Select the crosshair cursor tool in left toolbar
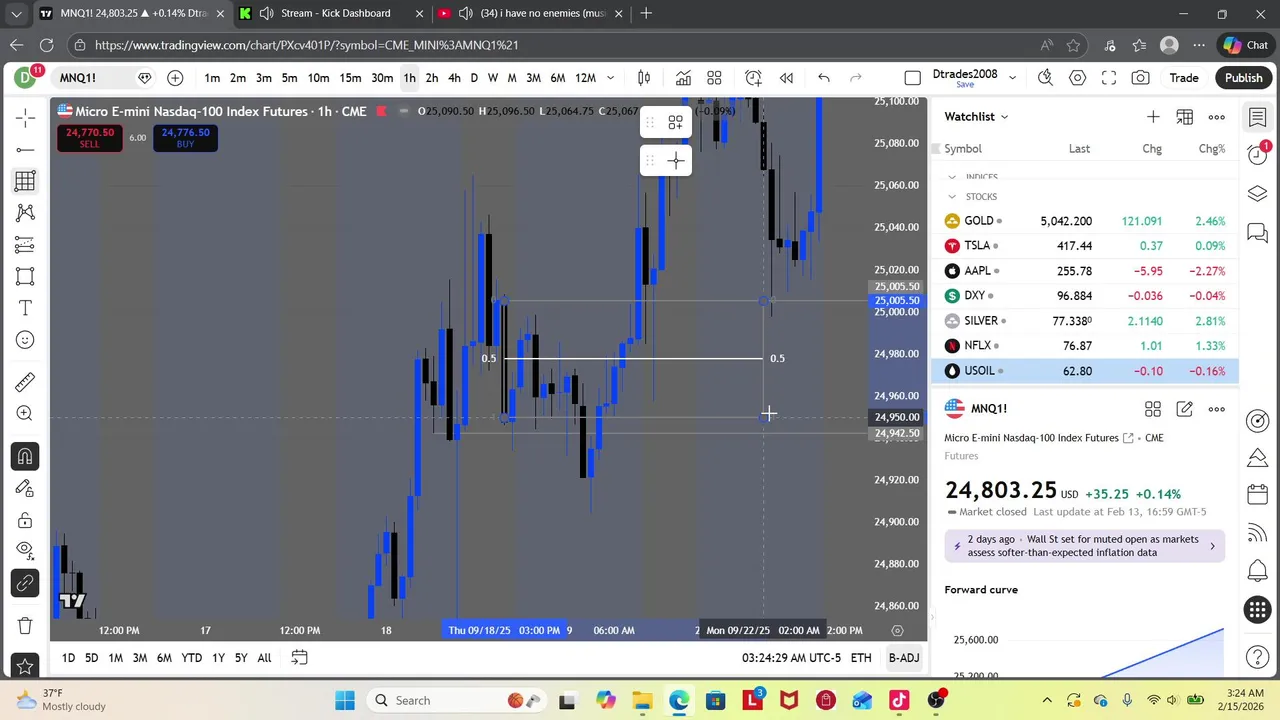The height and width of the screenshot is (720, 1280). pyautogui.click(x=25, y=117)
